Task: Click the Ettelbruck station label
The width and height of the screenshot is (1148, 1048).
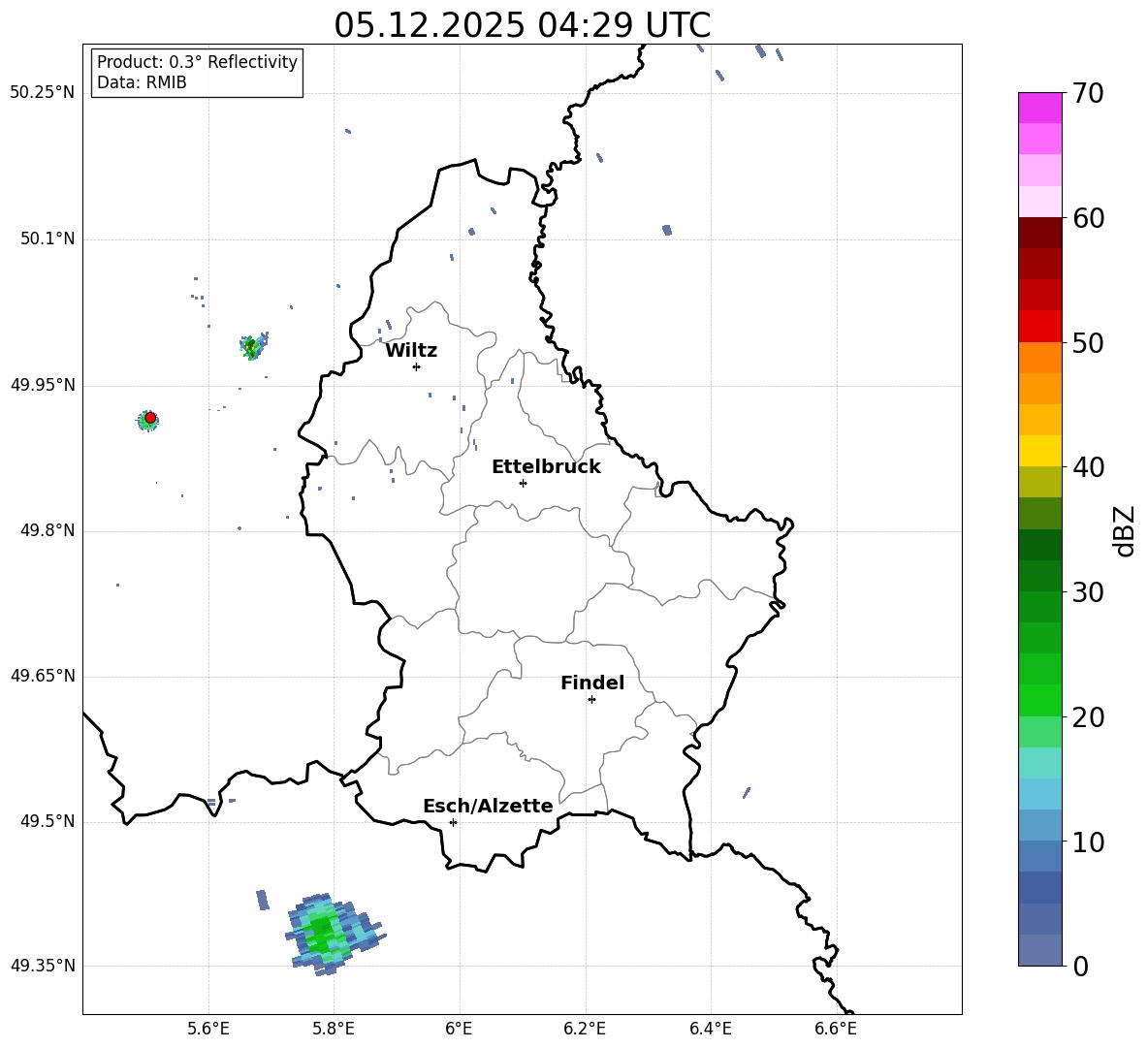Action: 546,467
